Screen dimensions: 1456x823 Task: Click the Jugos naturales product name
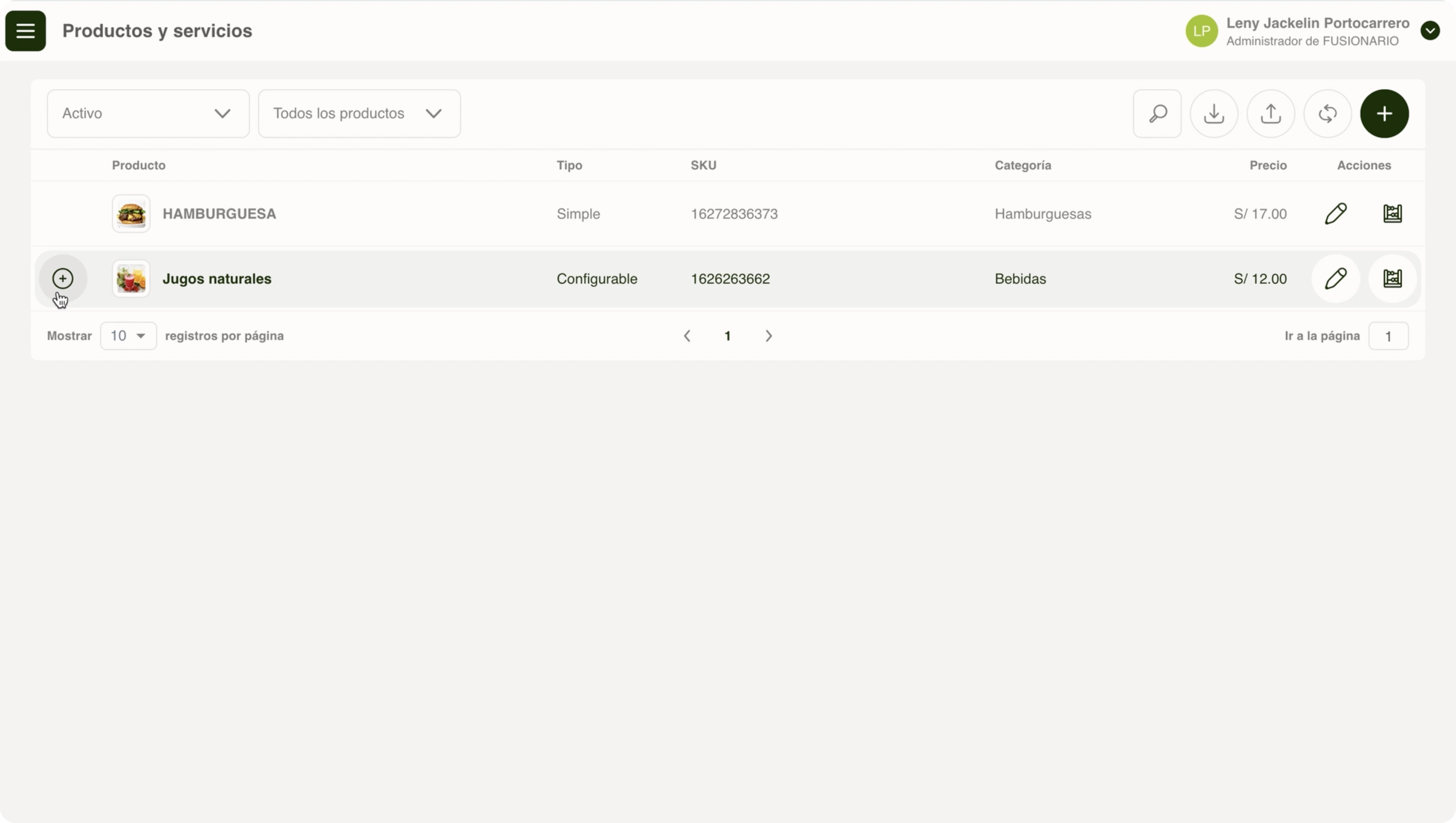point(217,279)
